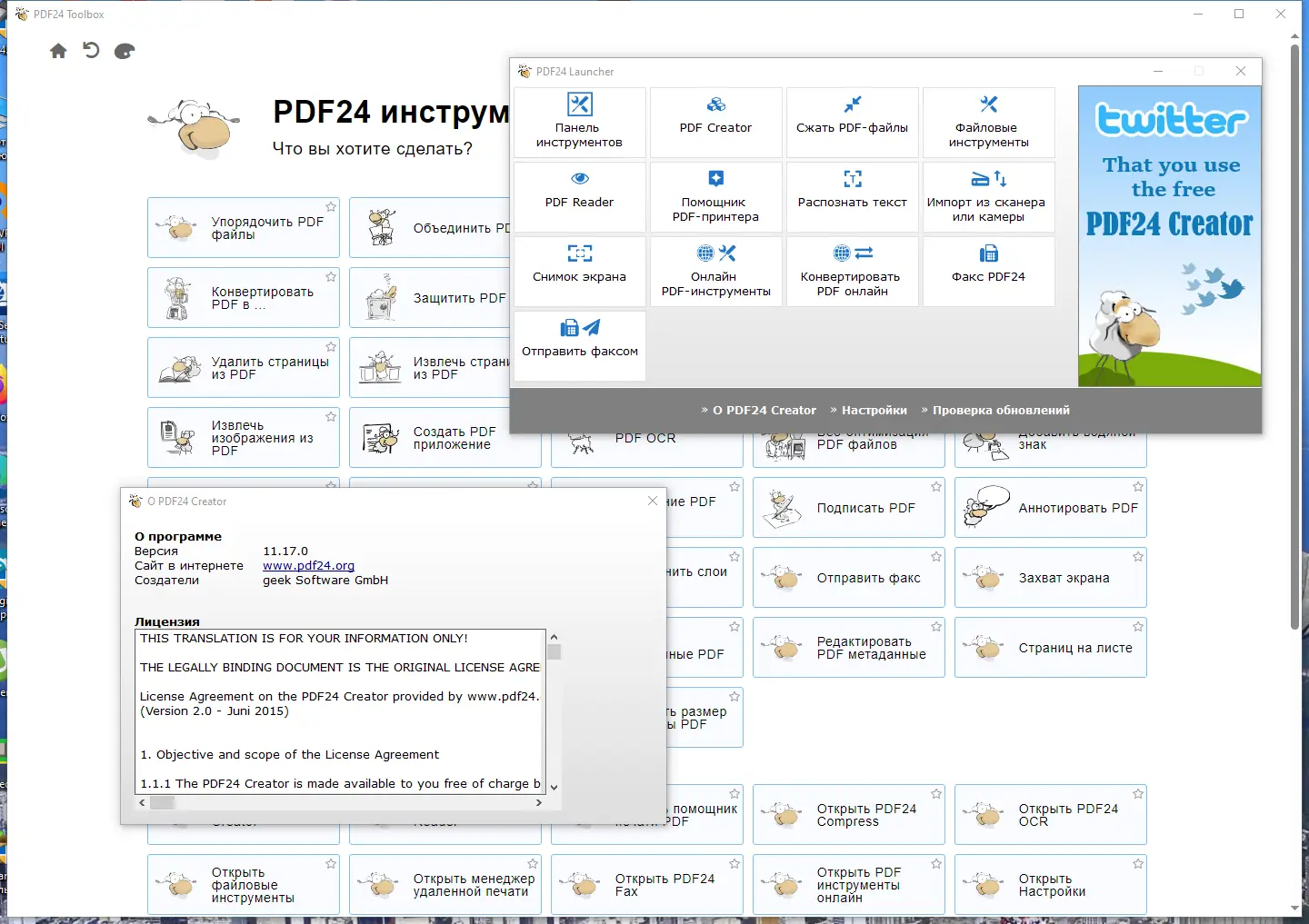Toggle favorite star on Захват экрана
The image size is (1309, 924).
pyautogui.click(x=1138, y=557)
